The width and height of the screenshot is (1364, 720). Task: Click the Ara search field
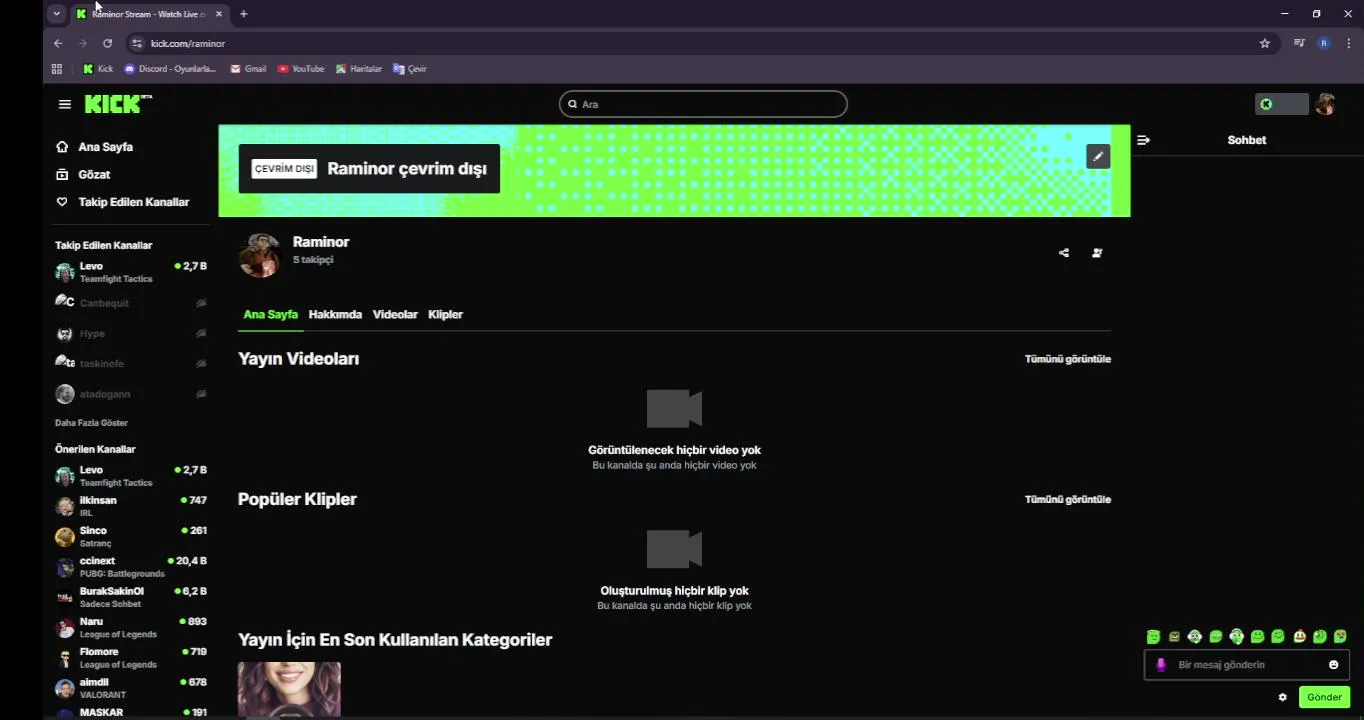pyautogui.click(x=703, y=104)
